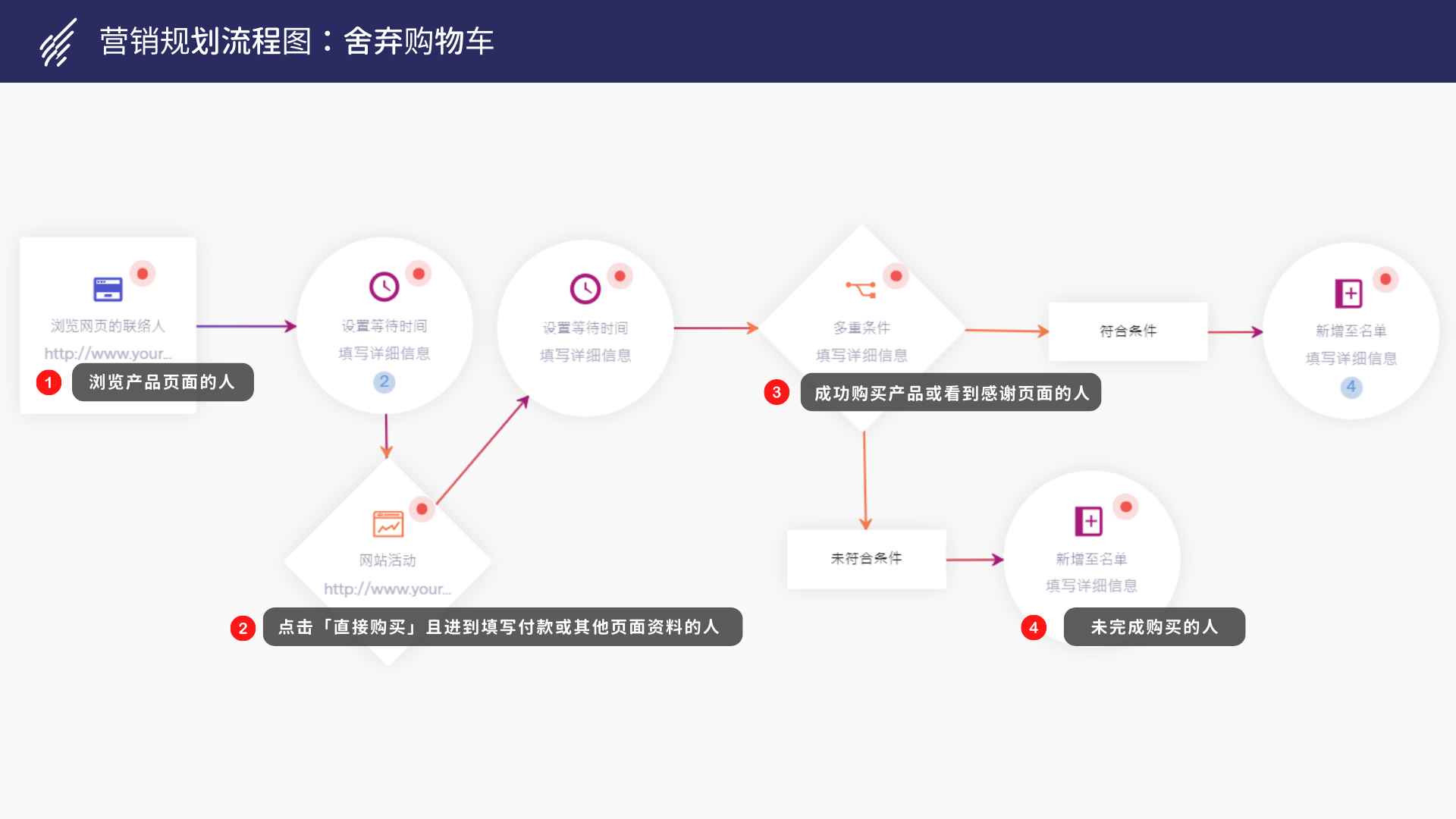This screenshot has height=819, width=1456.
Task: Click the 未符合条件 box
Action: tap(866, 559)
